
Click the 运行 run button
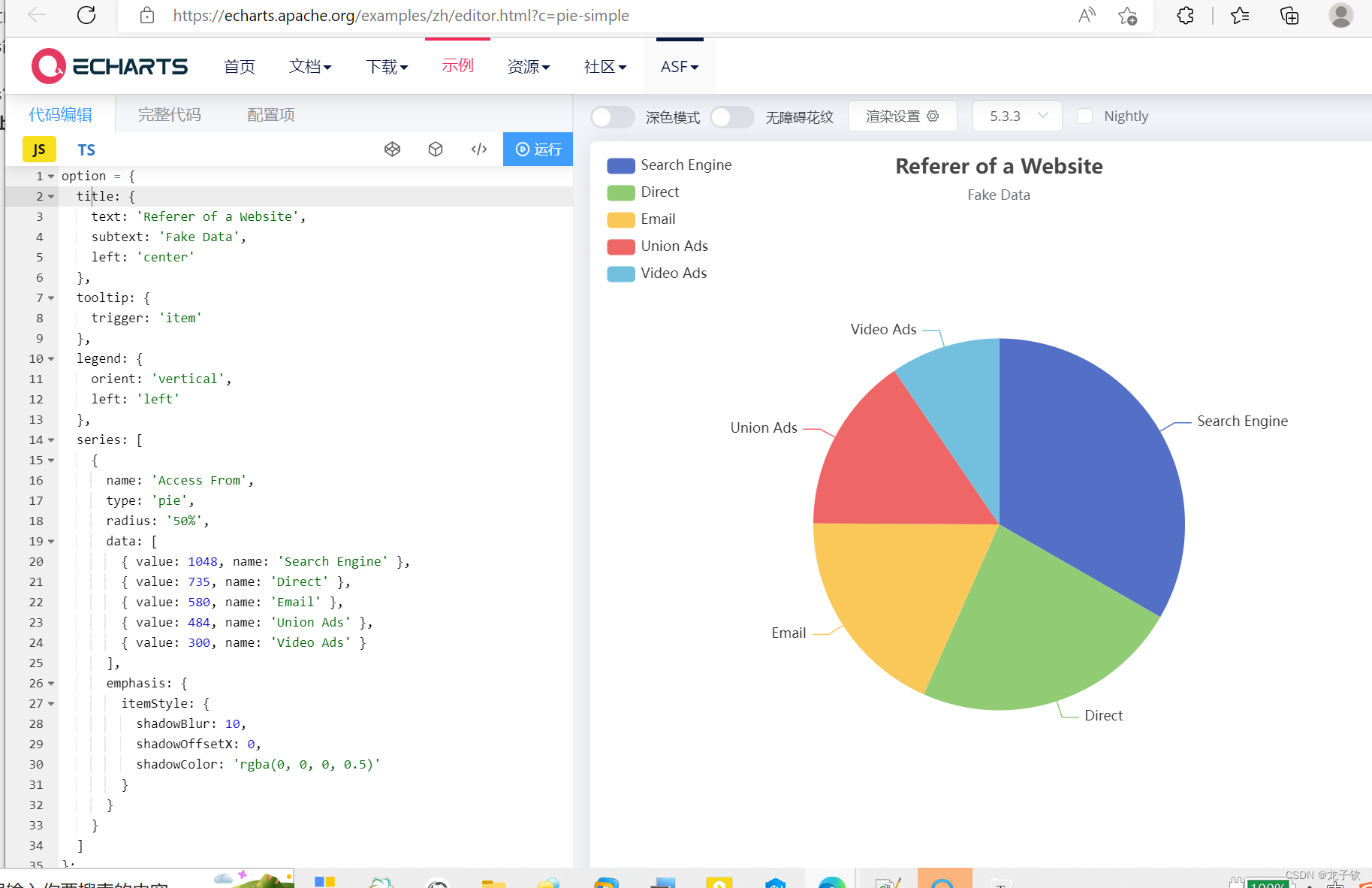tap(538, 149)
